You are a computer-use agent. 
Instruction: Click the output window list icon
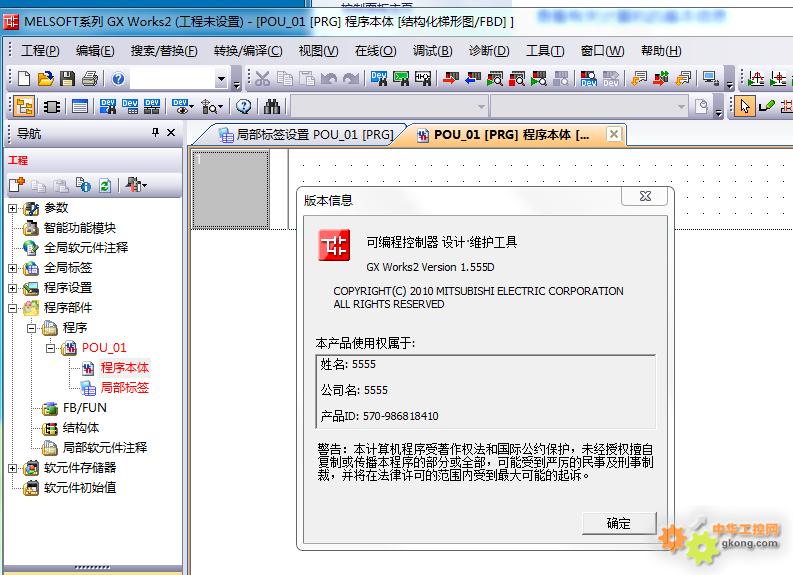point(80,106)
